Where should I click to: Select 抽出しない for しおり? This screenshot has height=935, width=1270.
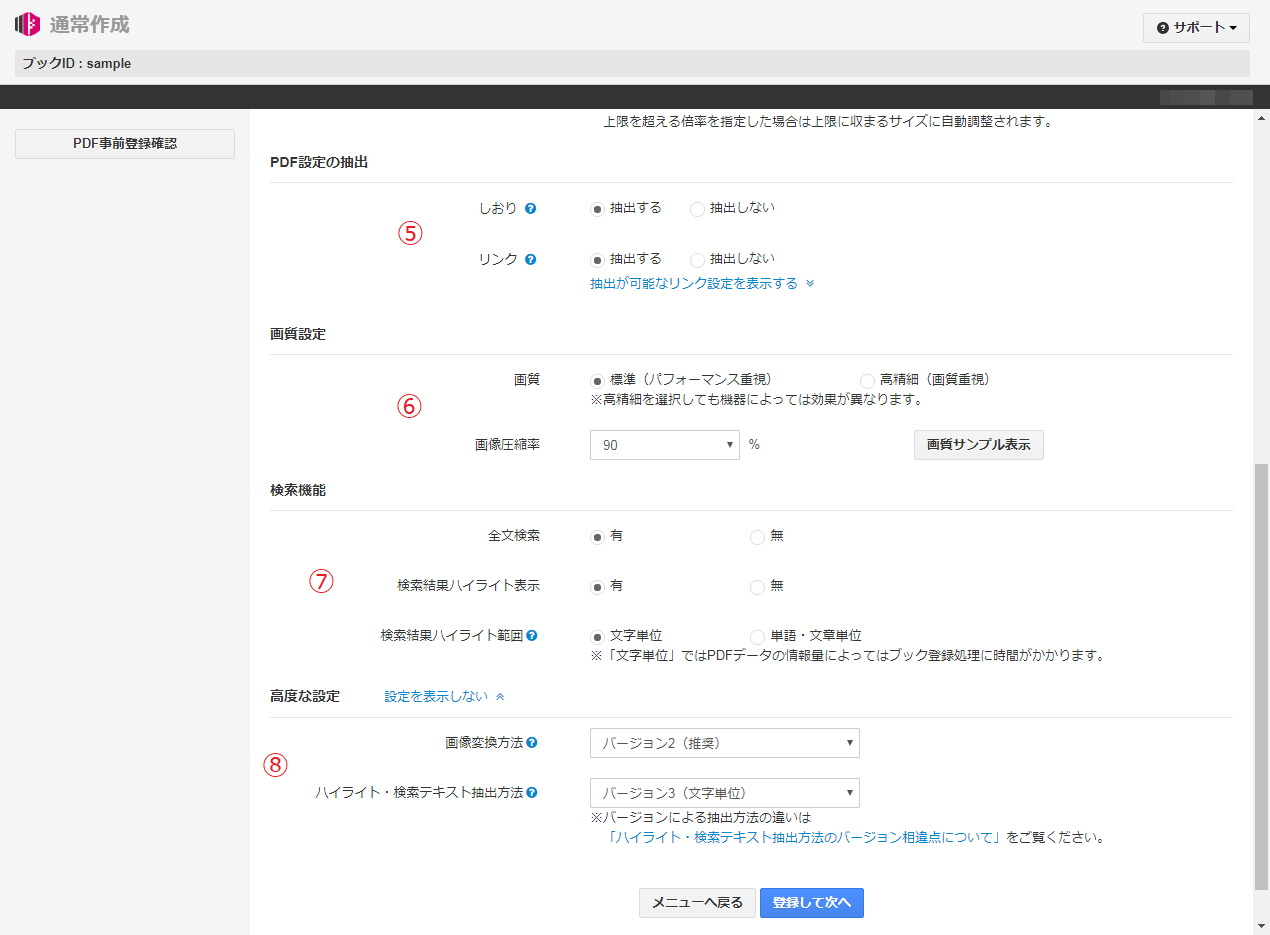pos(698,209)
